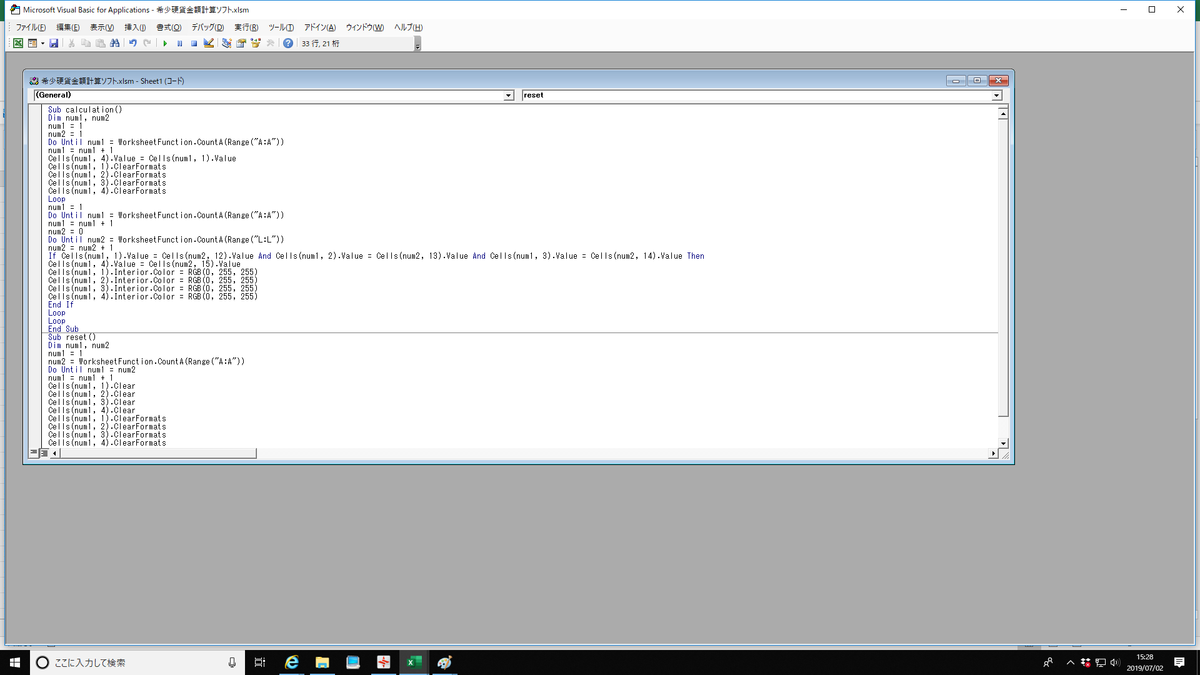Viewport: 1200px width, 675px height.
Task: Open the ファイル(F) menu
Action: pyautogui.click(x=30, y=27)
